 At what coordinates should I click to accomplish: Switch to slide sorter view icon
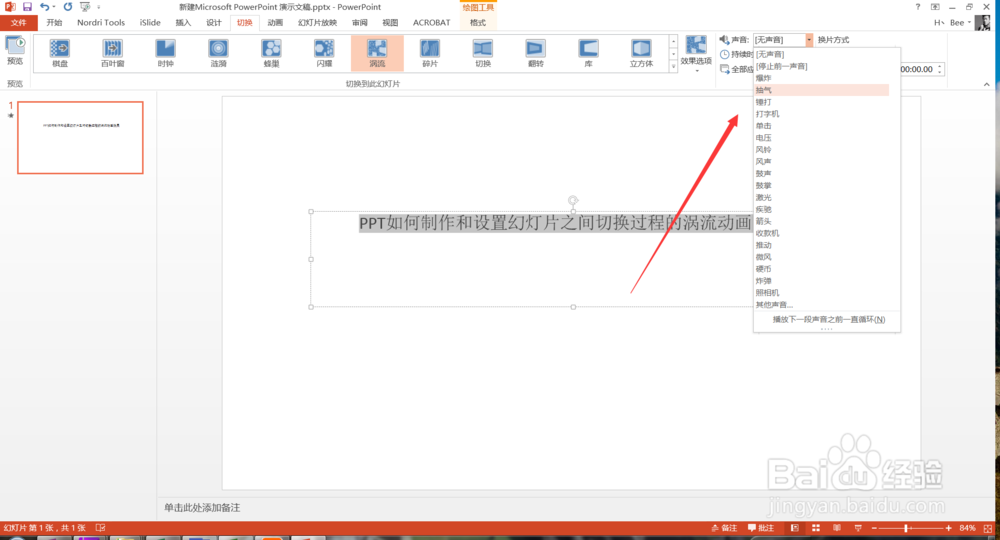816,528
